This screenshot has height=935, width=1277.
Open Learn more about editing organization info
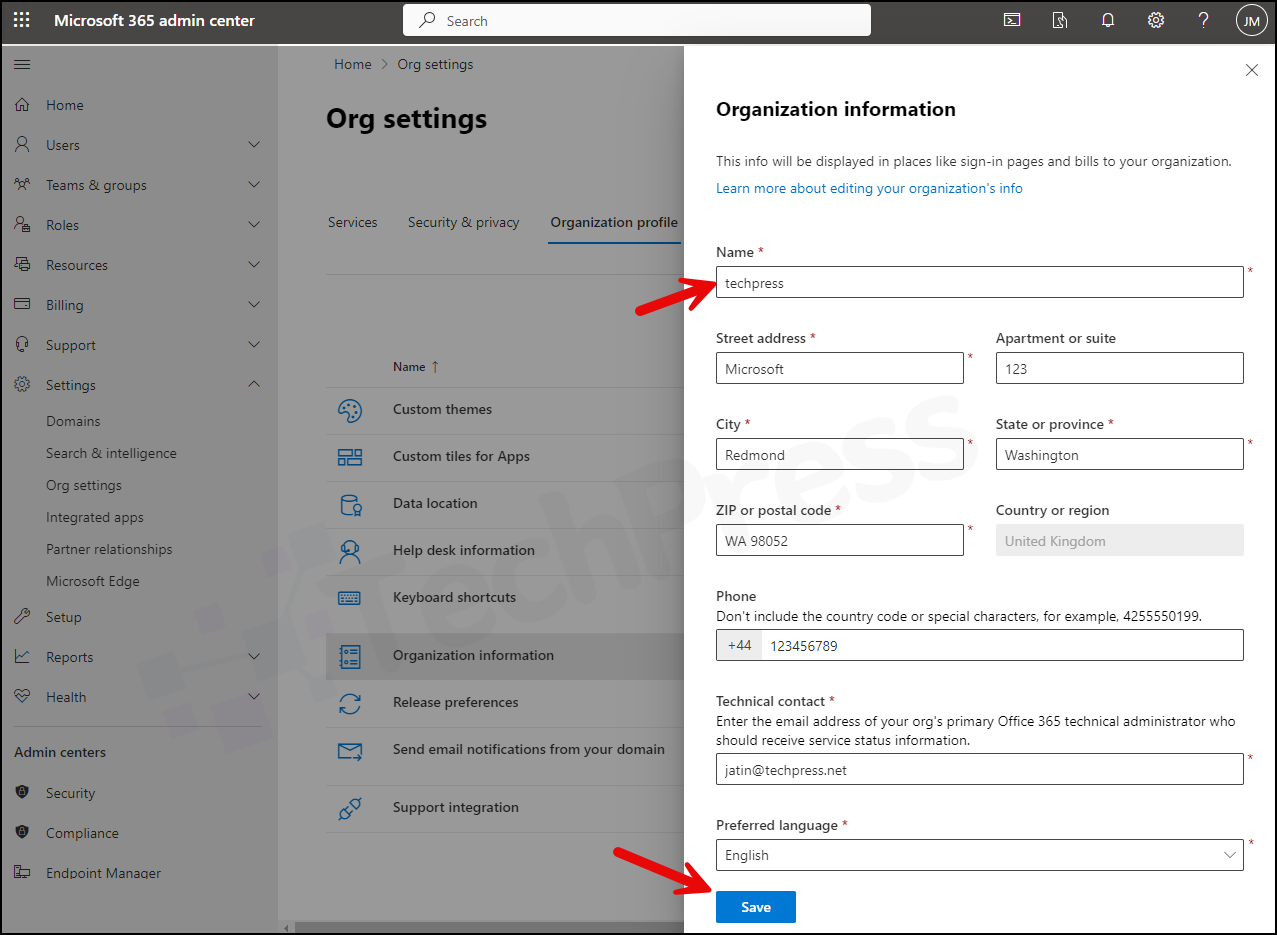click(869, 188)
